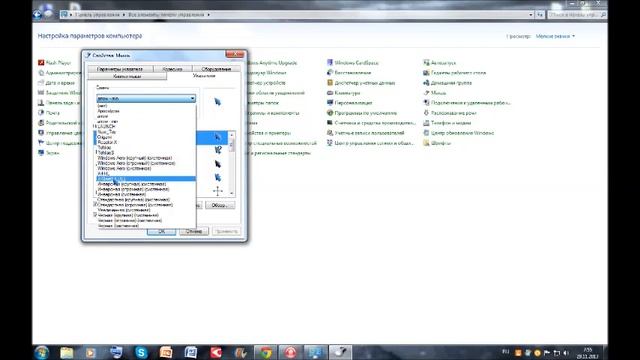The height and width of the screenshot is (360, 640).
Task: Choose the (нет) scheme option
Action: [146, 106]
